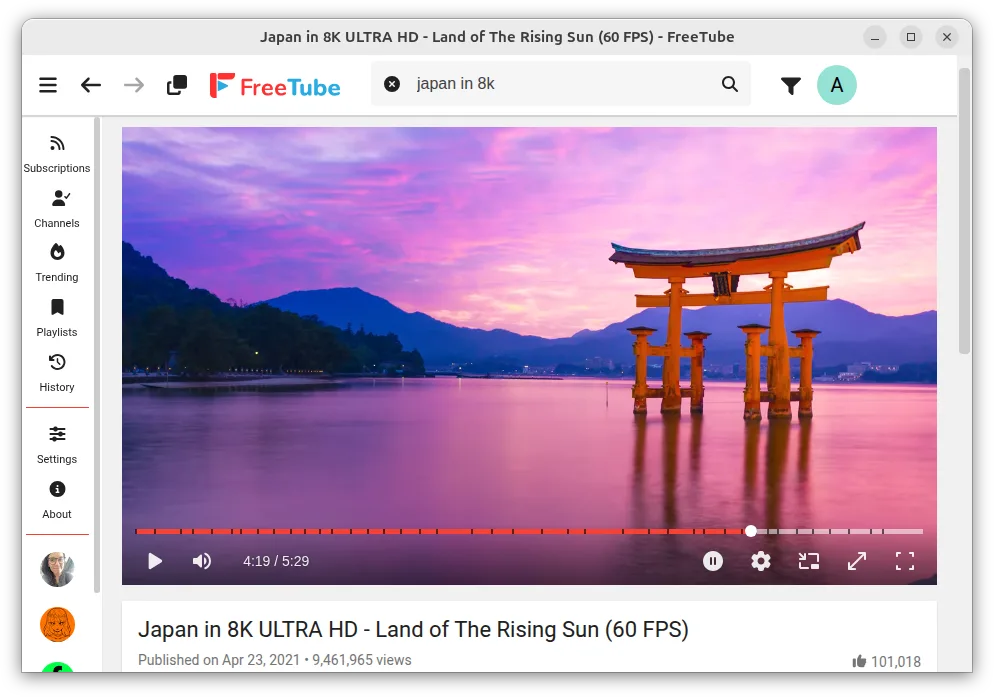
Task: Go forward with the right arrow
Action: click(134, 85)
